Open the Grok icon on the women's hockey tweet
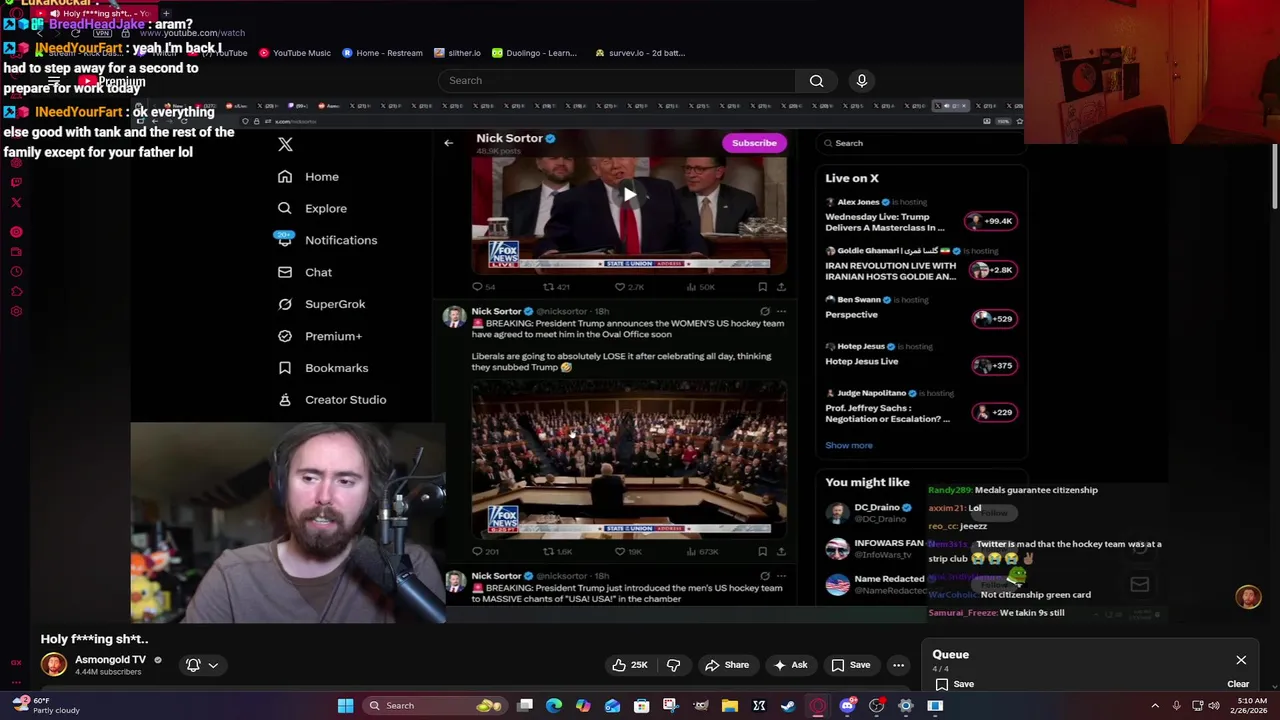 click(x=765, y=312)
